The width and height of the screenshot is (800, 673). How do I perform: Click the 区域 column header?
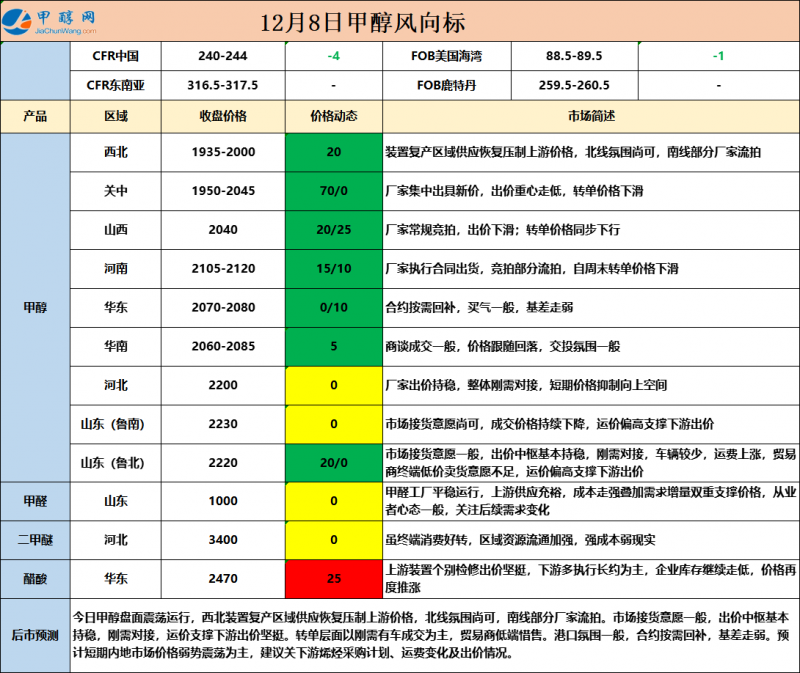tap(115, 116)
